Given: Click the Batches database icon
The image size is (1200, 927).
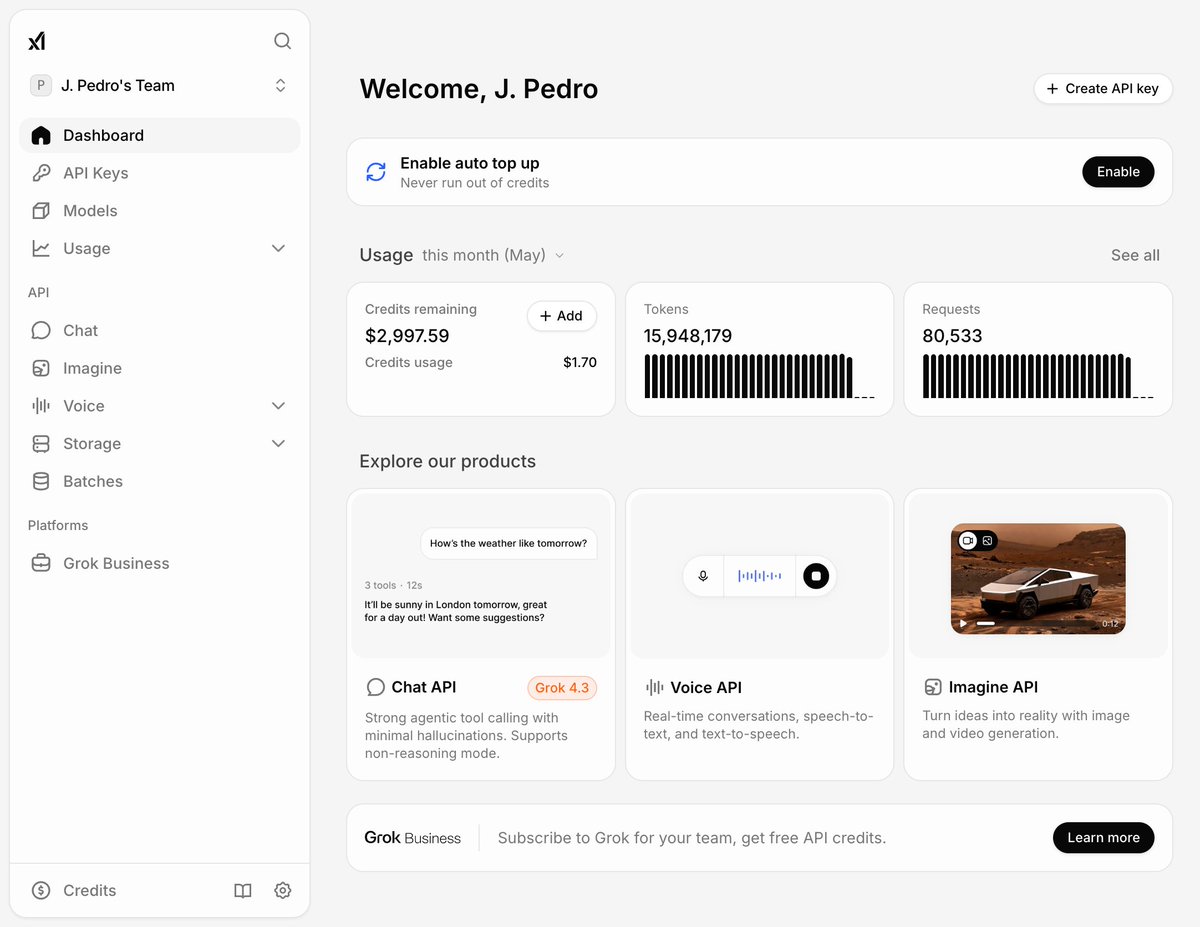Looking at the screenshot, I should 41,481.
